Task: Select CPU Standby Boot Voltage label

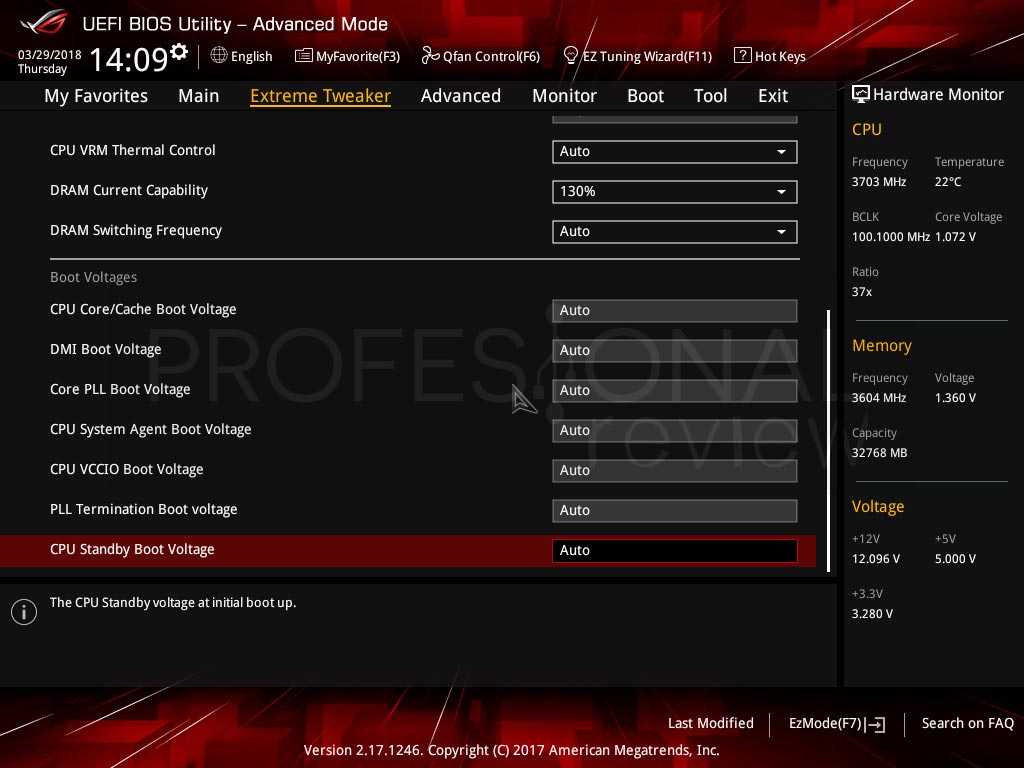Action: 132,549
